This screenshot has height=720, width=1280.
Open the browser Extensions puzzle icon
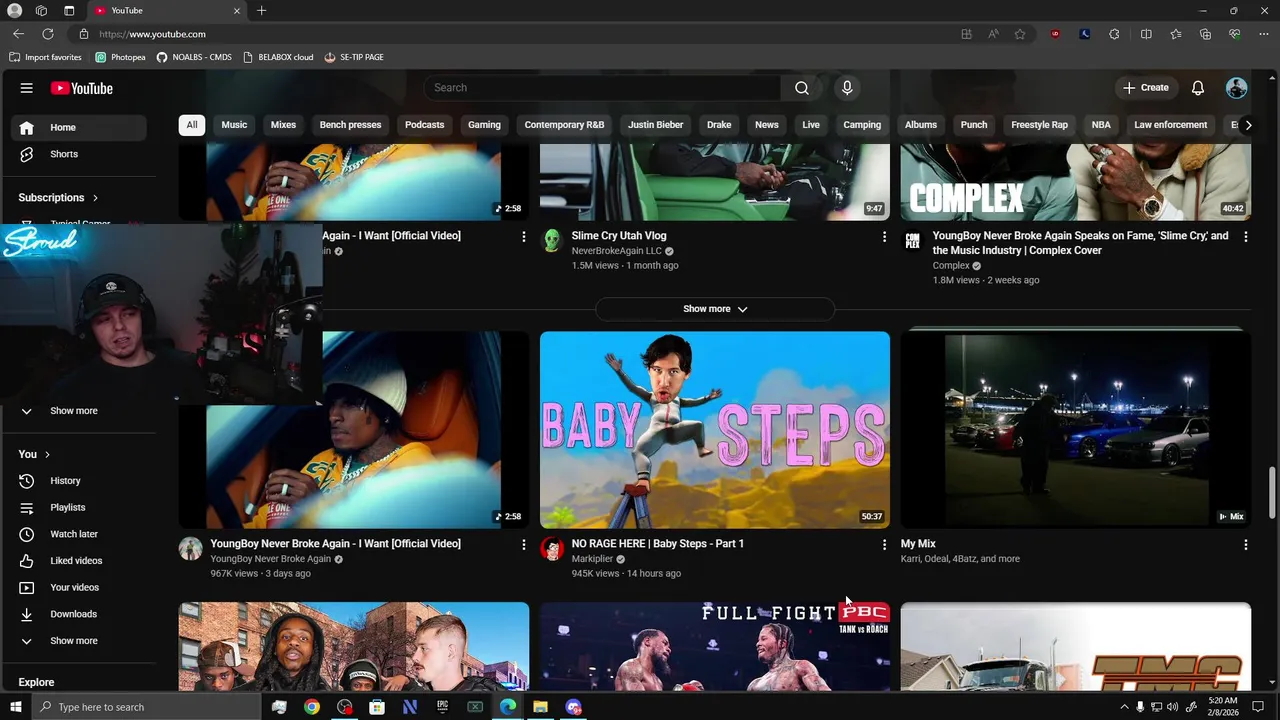[x=1114, y=34]
